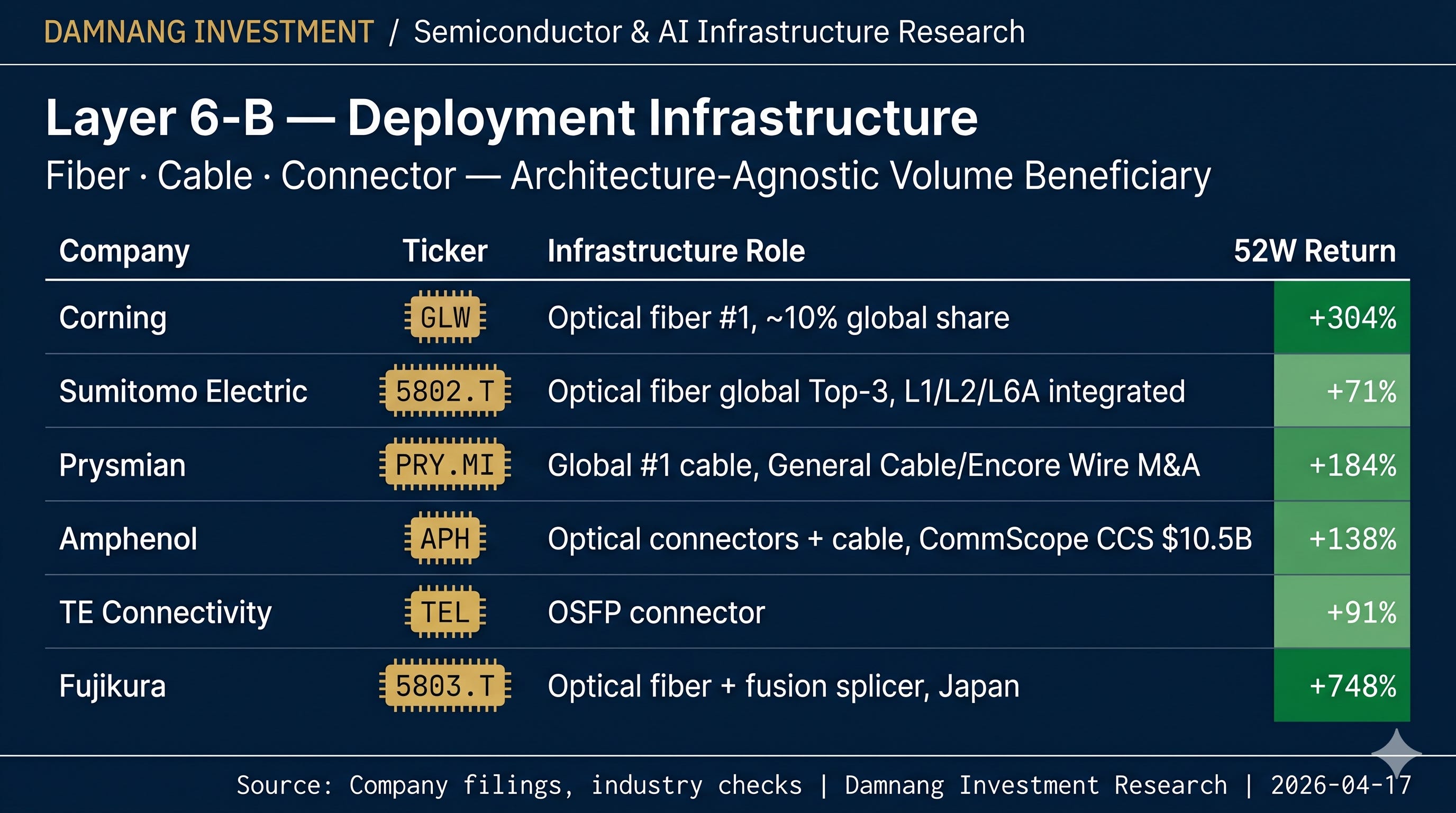Click Semiconductor & AI Infrastructure Research heading
This screenshot has width=1456, height=813.
719,32
